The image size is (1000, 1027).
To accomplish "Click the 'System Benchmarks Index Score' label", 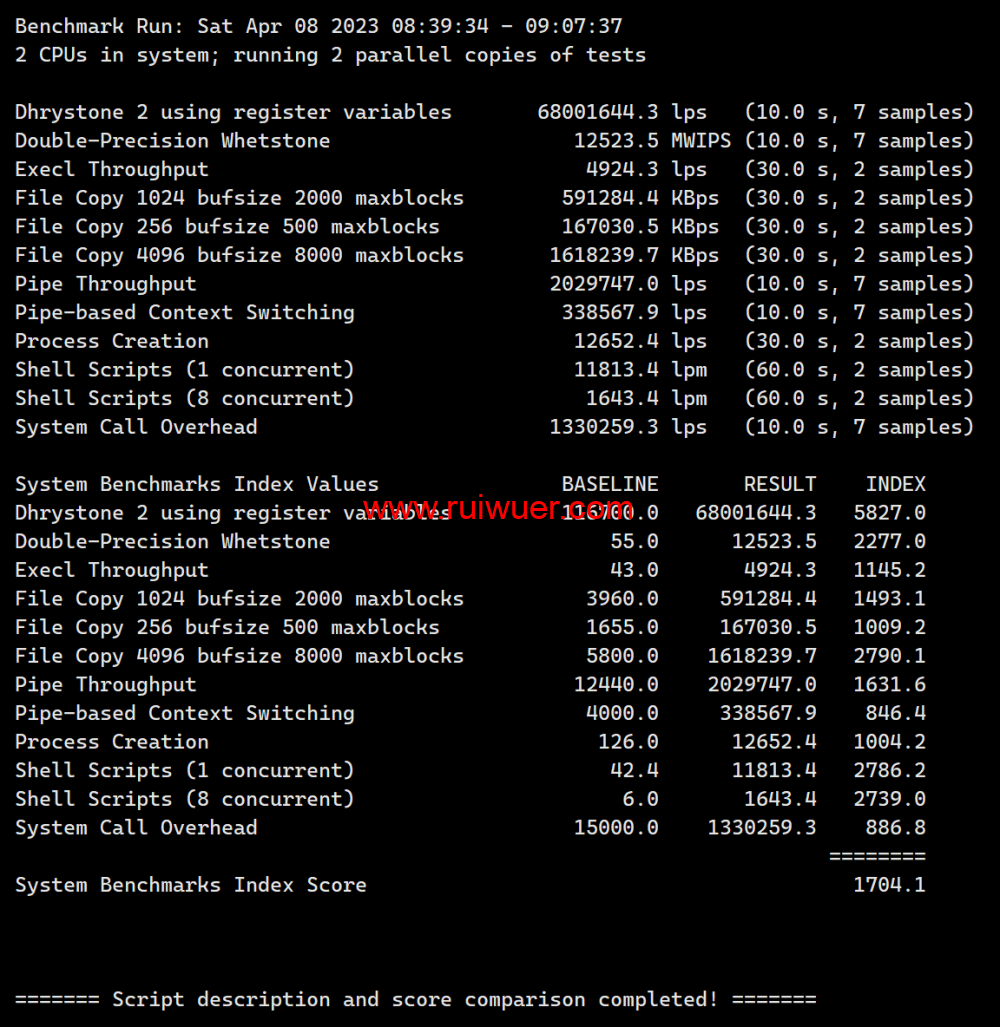I will (x=190, y=885).
